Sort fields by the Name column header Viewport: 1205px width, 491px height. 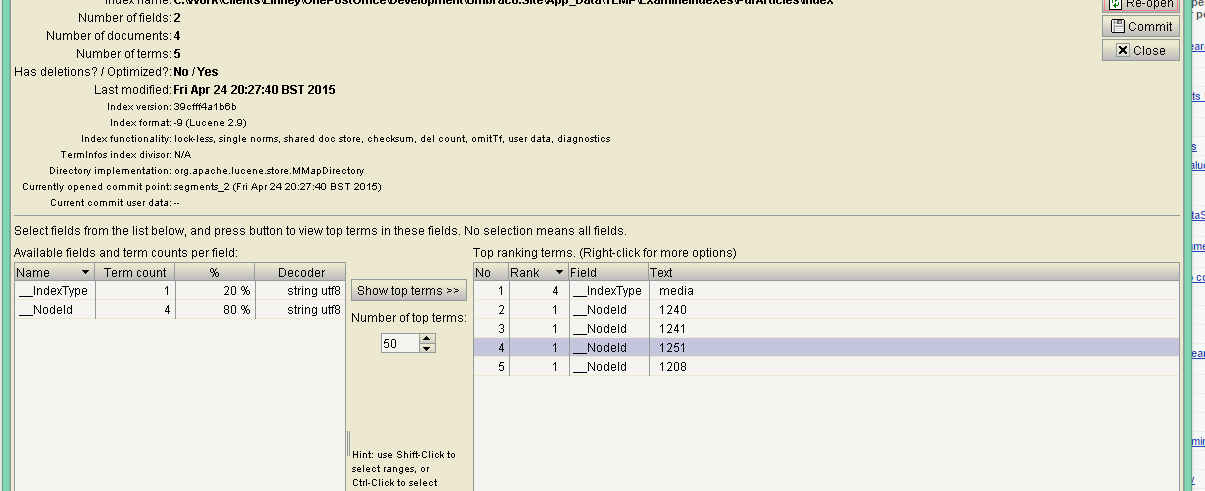54,272
